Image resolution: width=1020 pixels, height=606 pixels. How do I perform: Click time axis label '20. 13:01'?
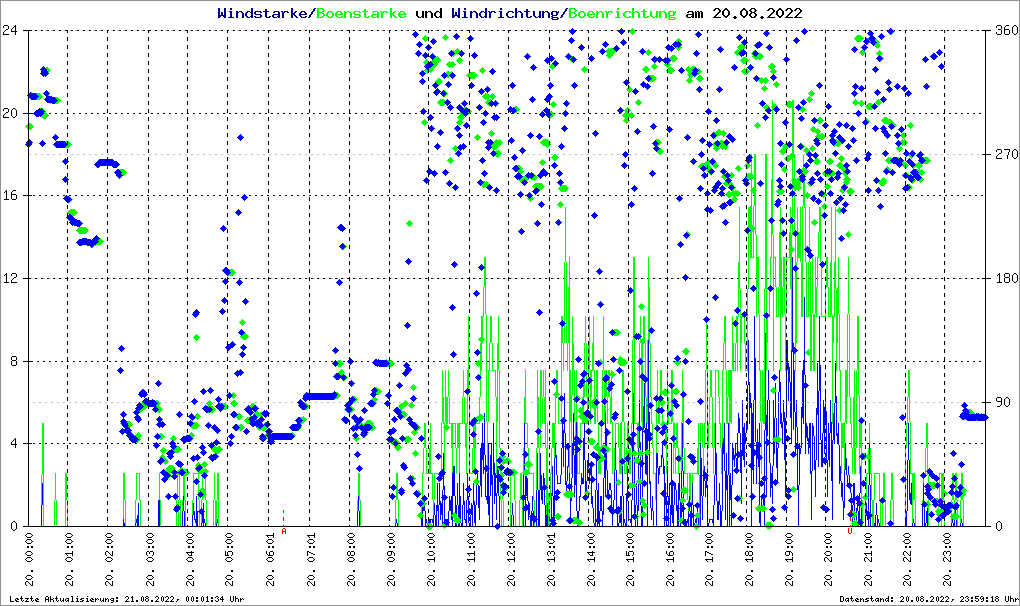point(551,559)
